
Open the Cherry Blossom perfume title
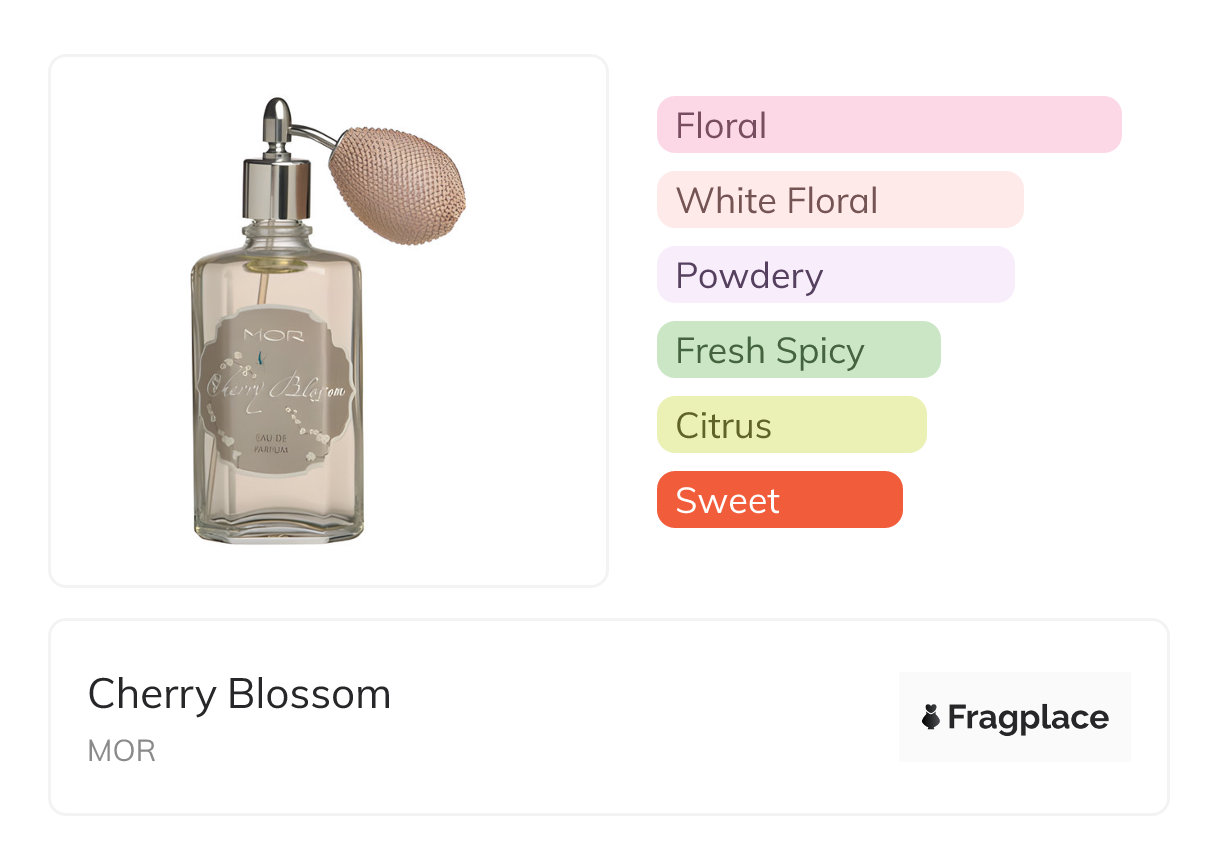point(239,694)
